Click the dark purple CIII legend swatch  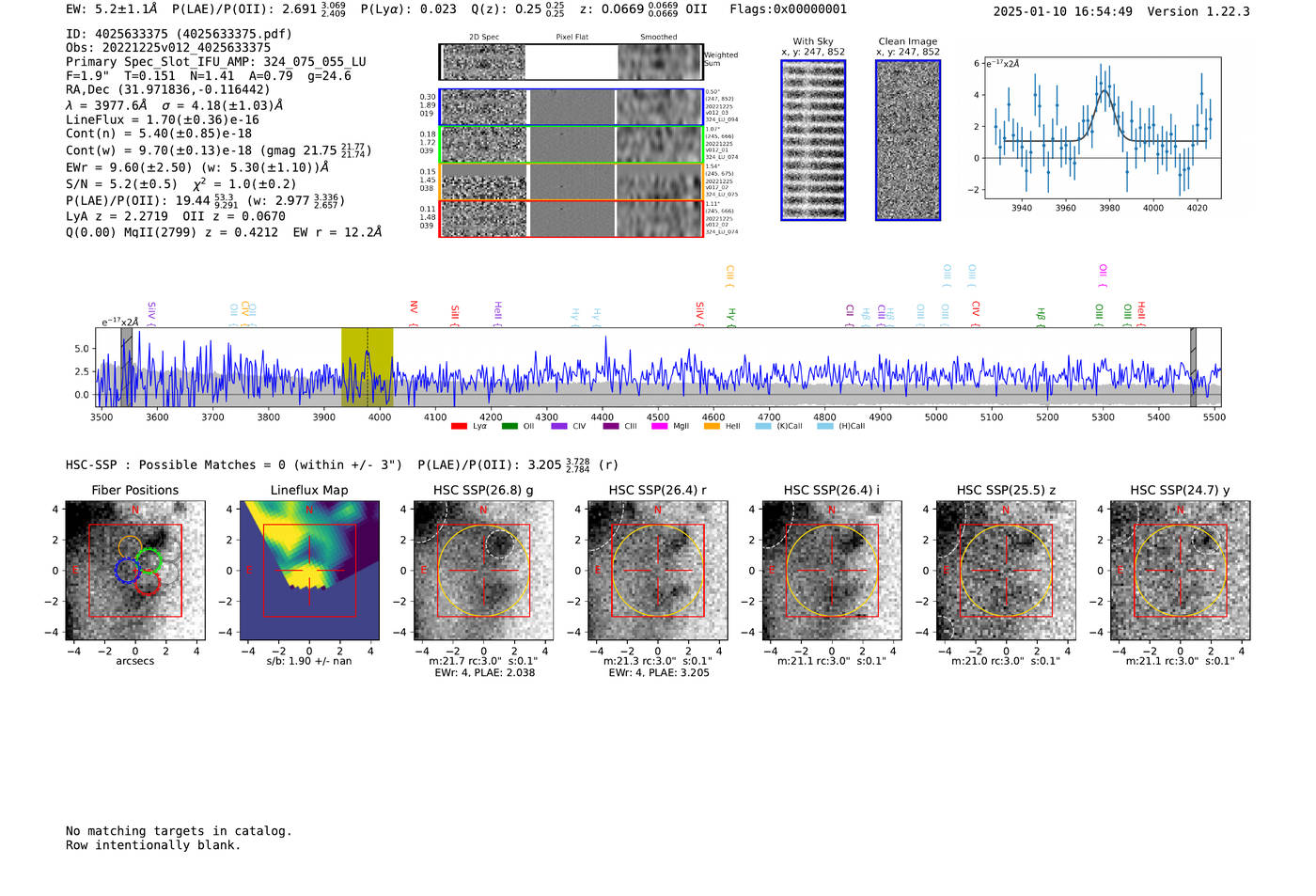611,427
